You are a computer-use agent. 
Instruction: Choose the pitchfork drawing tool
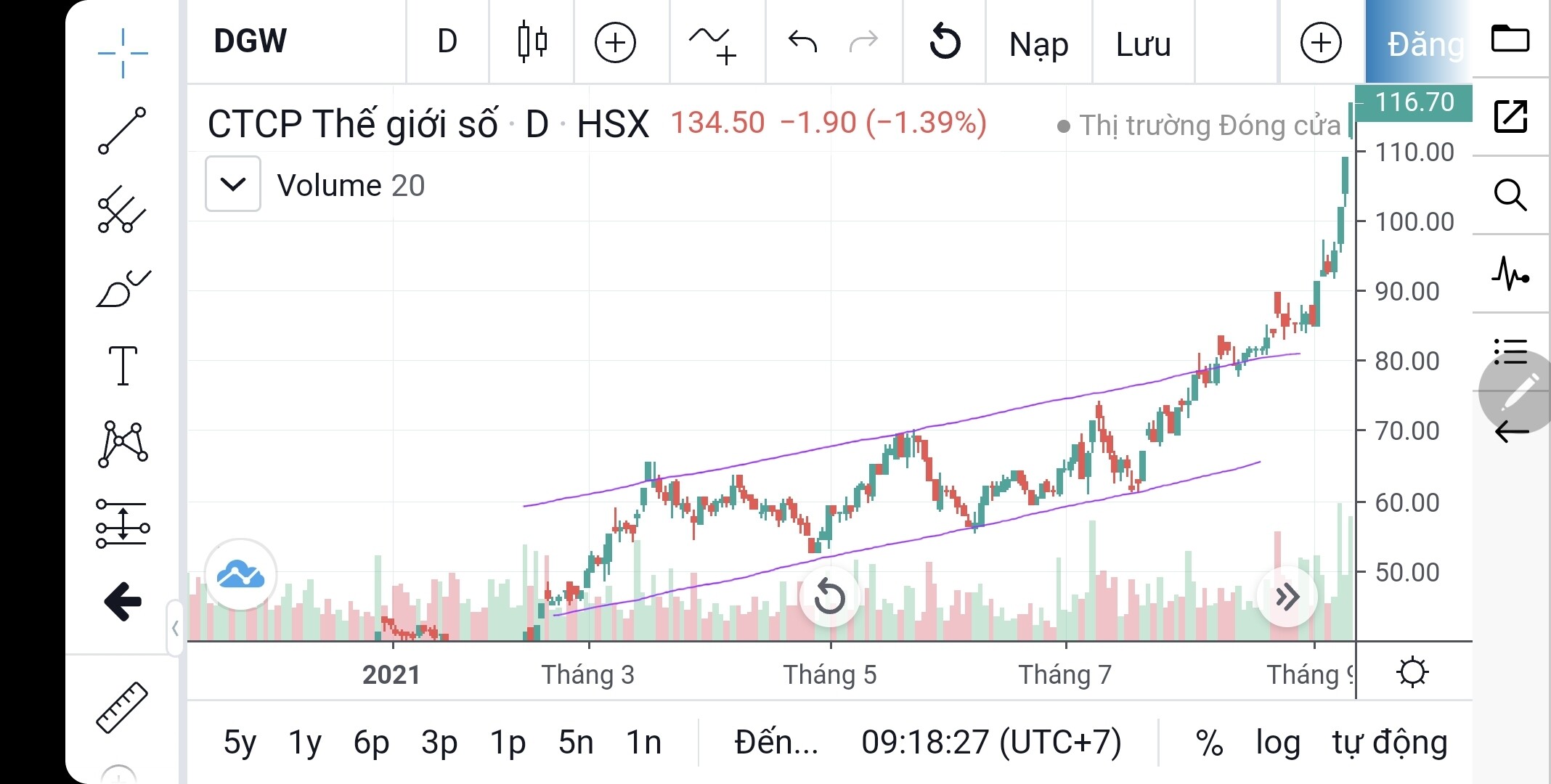(x=123, y=210)
